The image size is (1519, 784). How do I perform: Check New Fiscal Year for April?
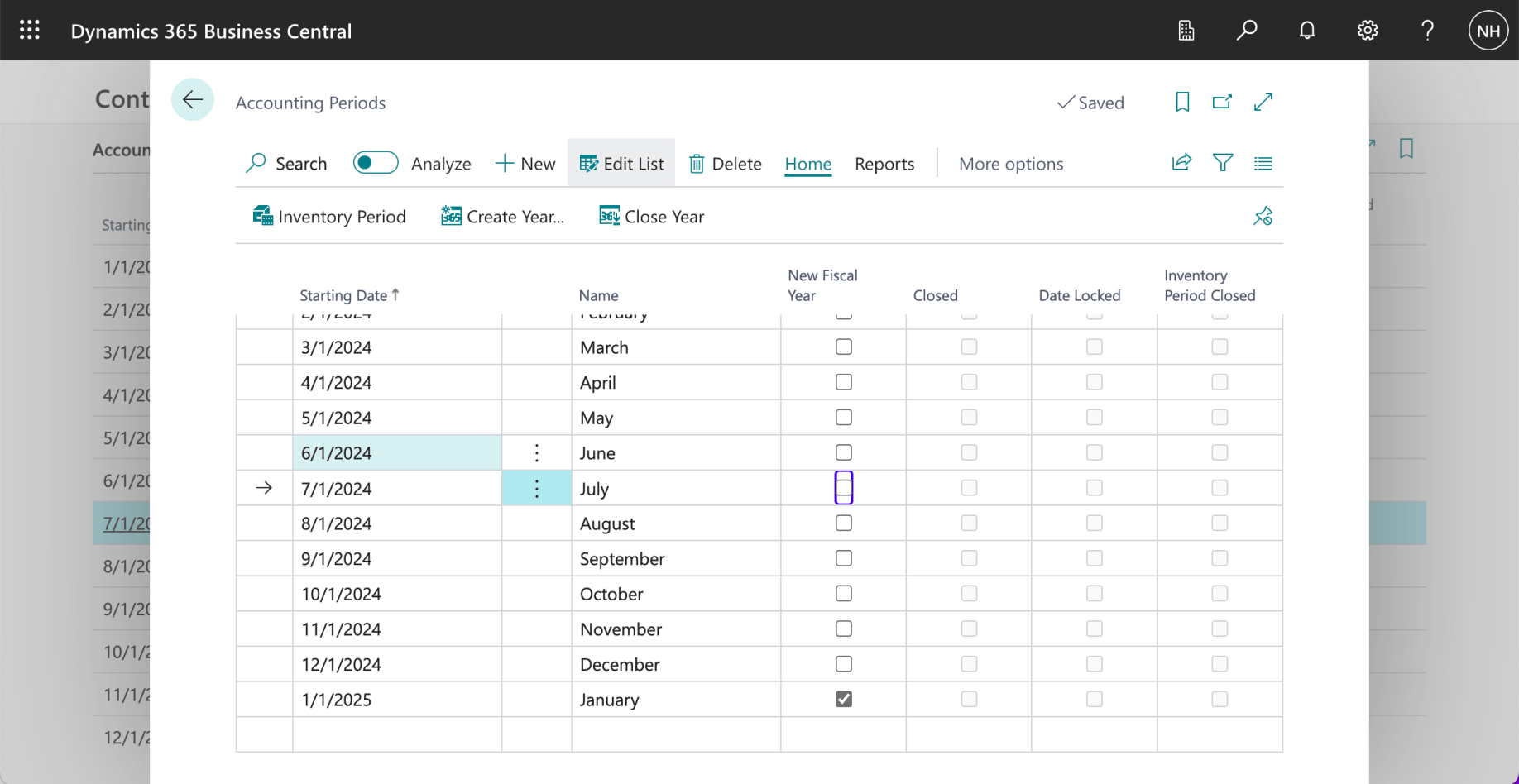[844, 382]
